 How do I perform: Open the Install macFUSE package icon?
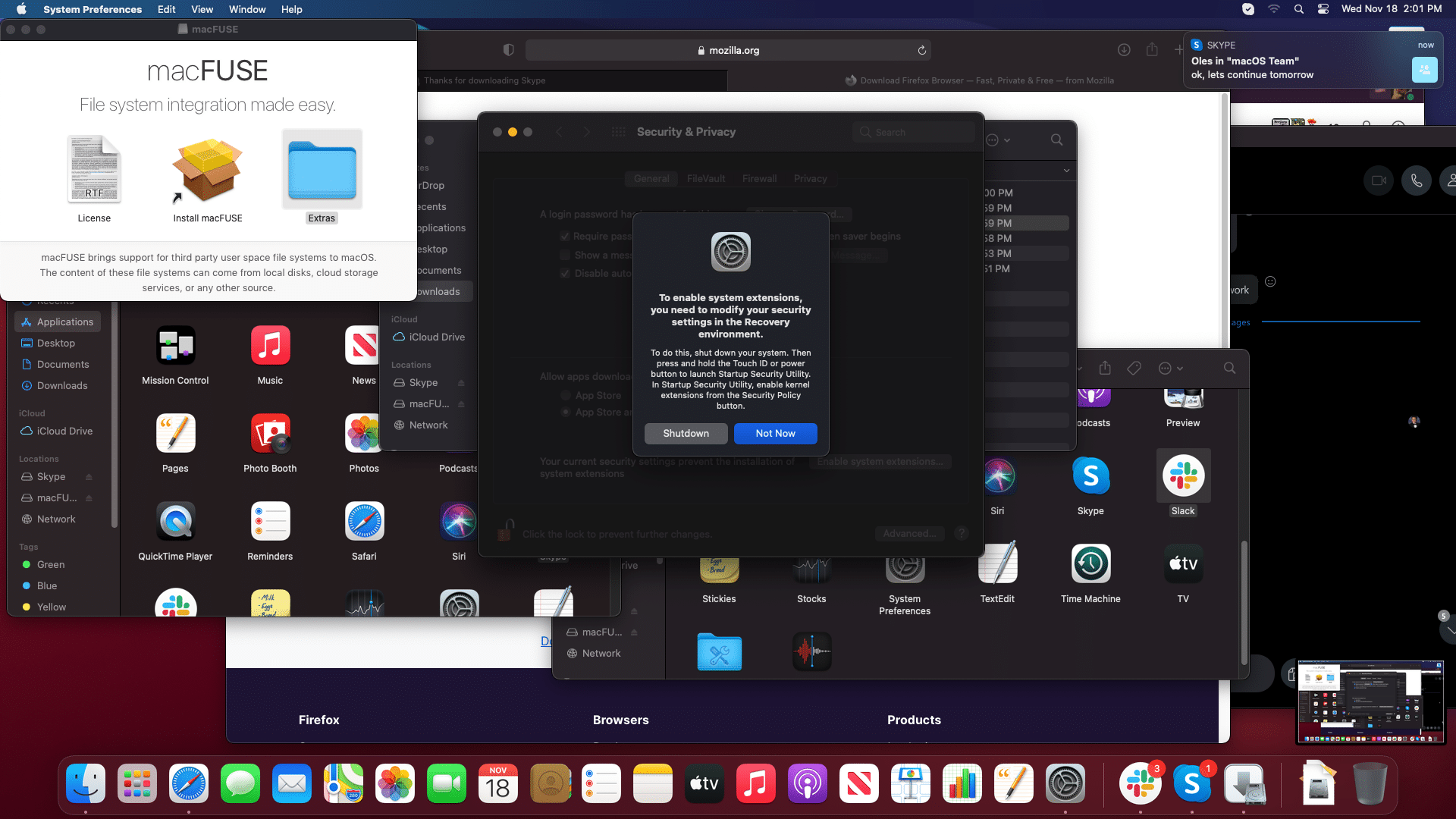(x=207, y=171)
